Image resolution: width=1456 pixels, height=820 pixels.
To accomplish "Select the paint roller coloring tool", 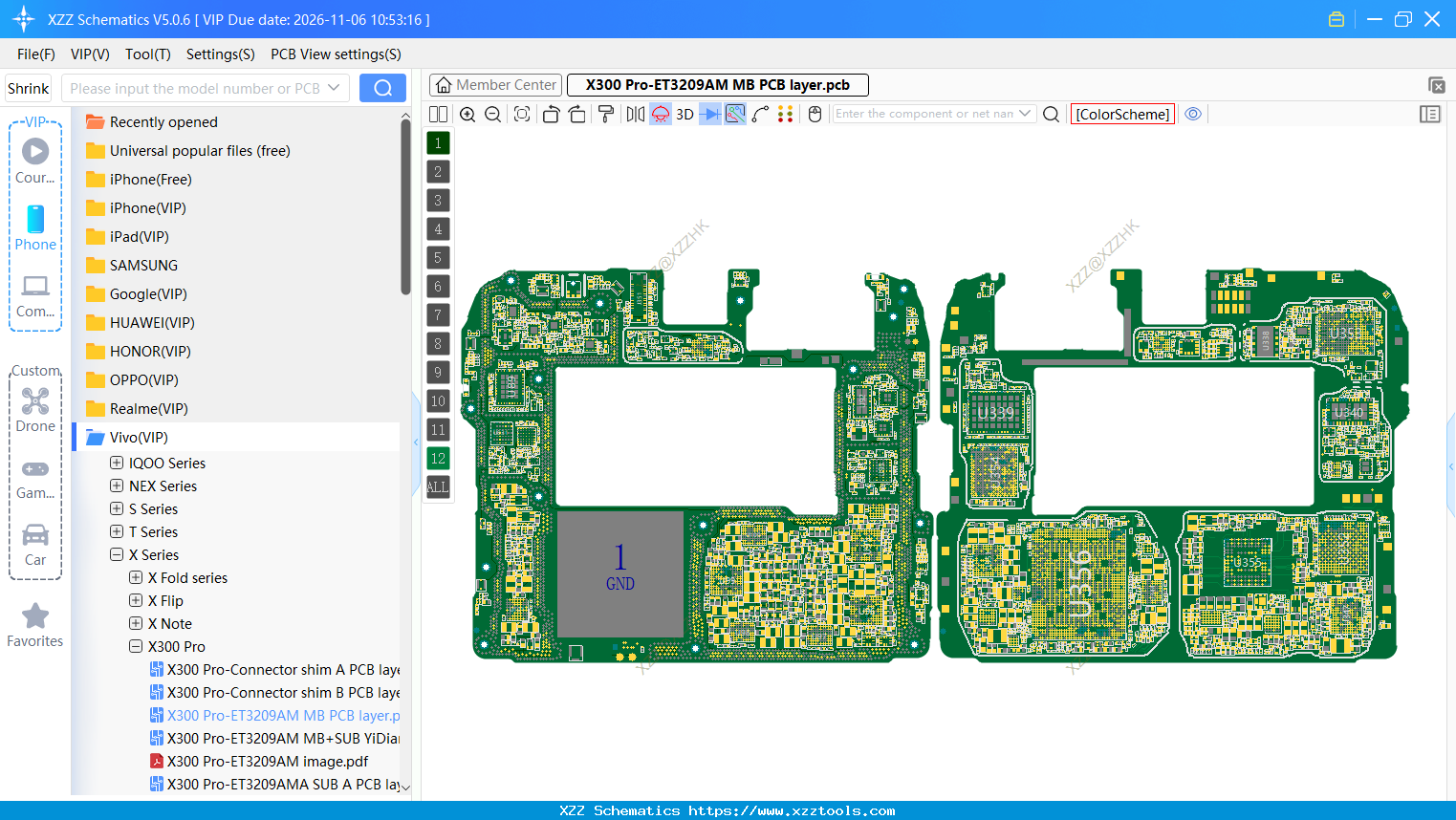I will point(605,114).
